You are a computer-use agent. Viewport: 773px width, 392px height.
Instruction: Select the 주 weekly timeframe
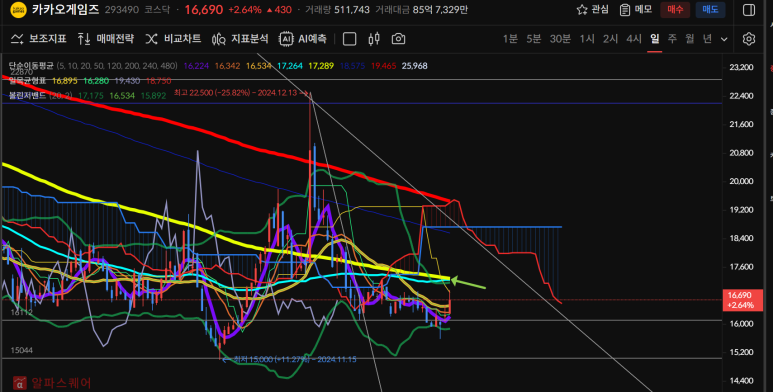pos(672,38)
